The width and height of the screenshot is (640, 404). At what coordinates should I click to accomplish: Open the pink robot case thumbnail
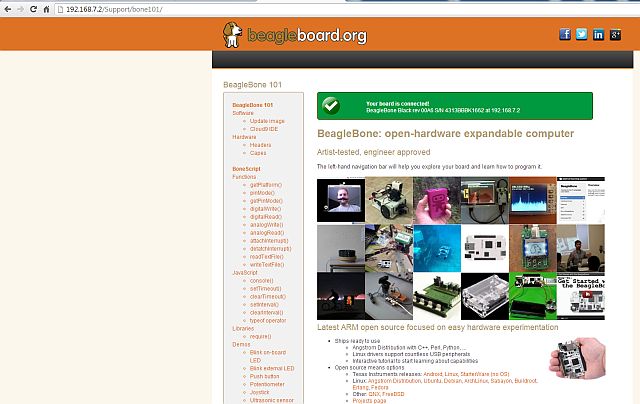pos(437,200)
